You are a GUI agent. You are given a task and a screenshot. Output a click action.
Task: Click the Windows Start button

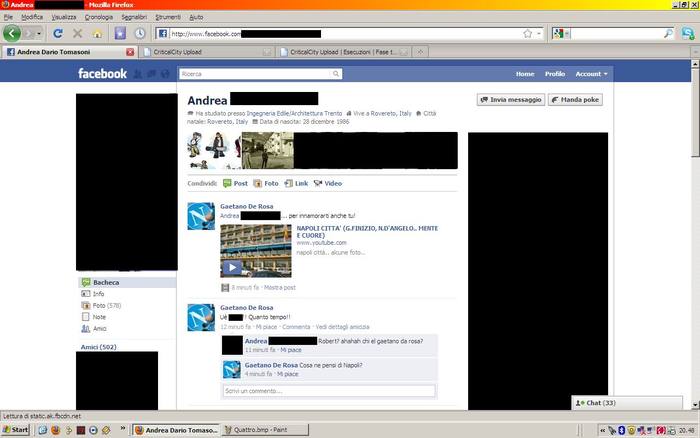click(x=16, y=430)
